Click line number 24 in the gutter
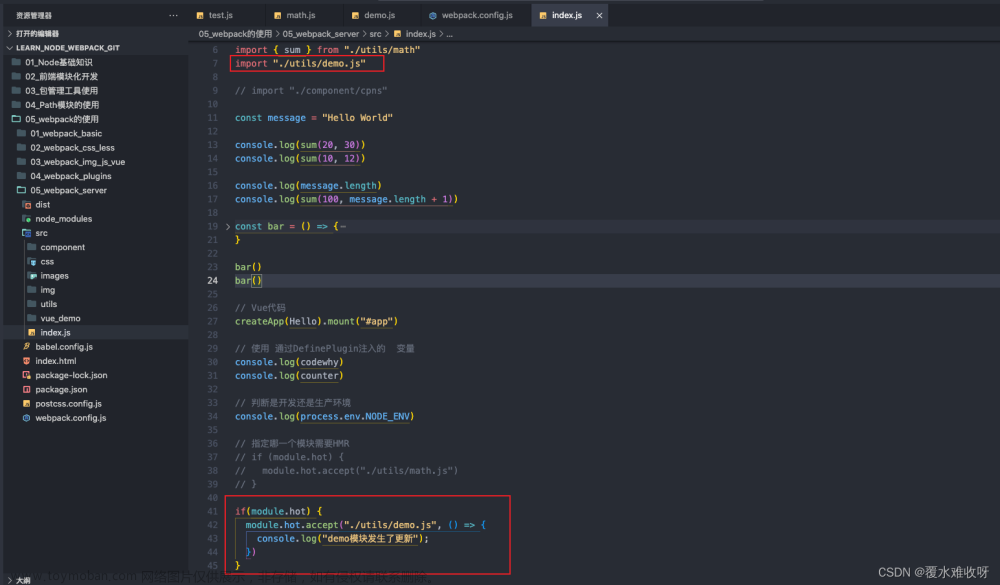 (x=212, y=281)
